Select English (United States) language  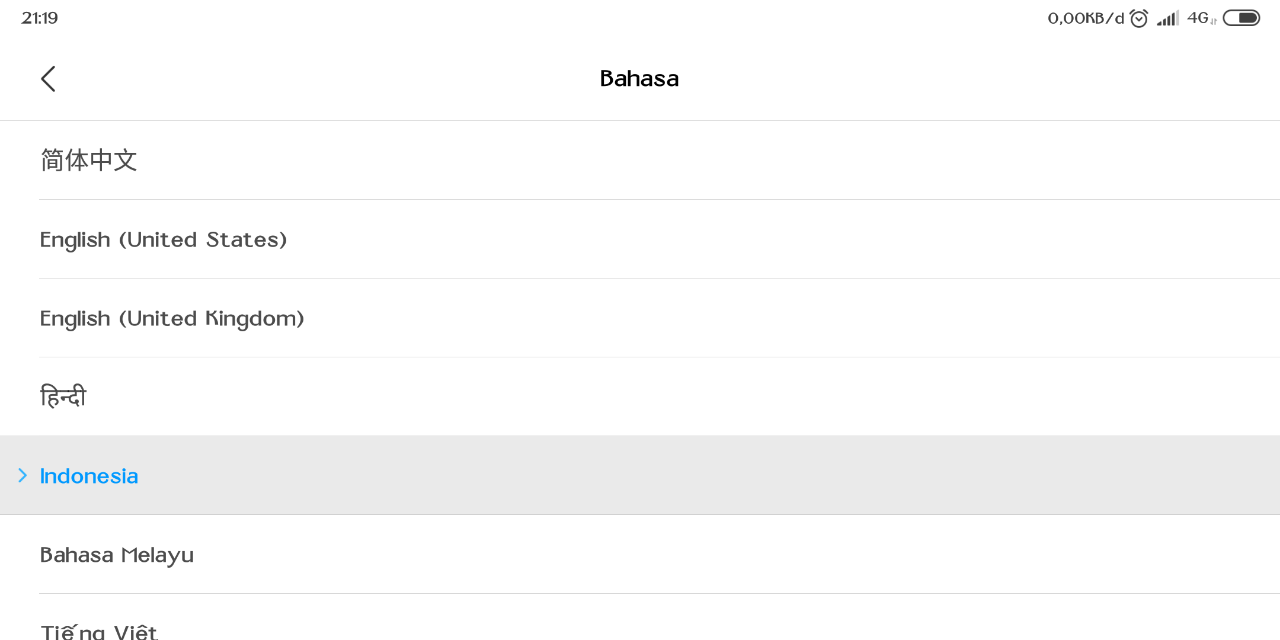pyautogui.click(x=640, y=239)
